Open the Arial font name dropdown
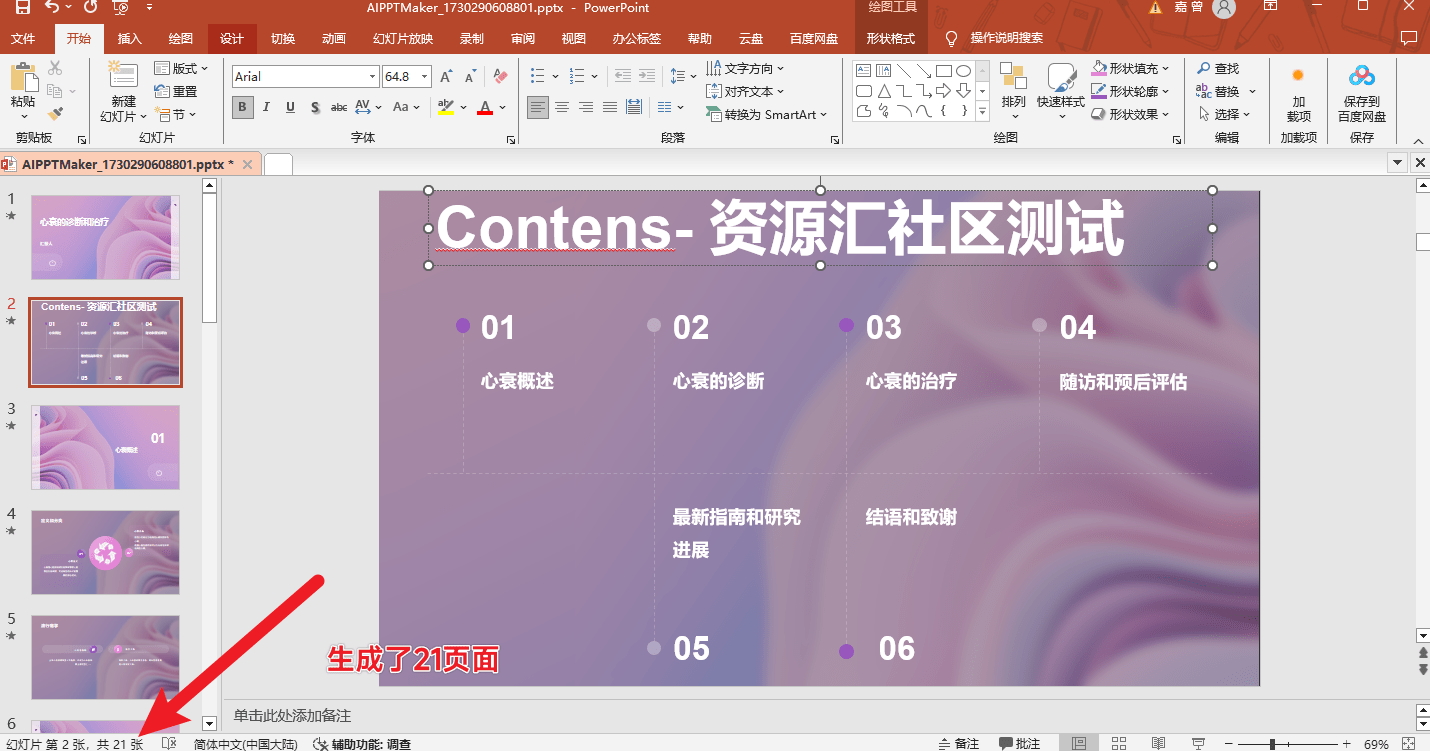1430x751 pixels. pyautogui.click(x=371, y=76)
